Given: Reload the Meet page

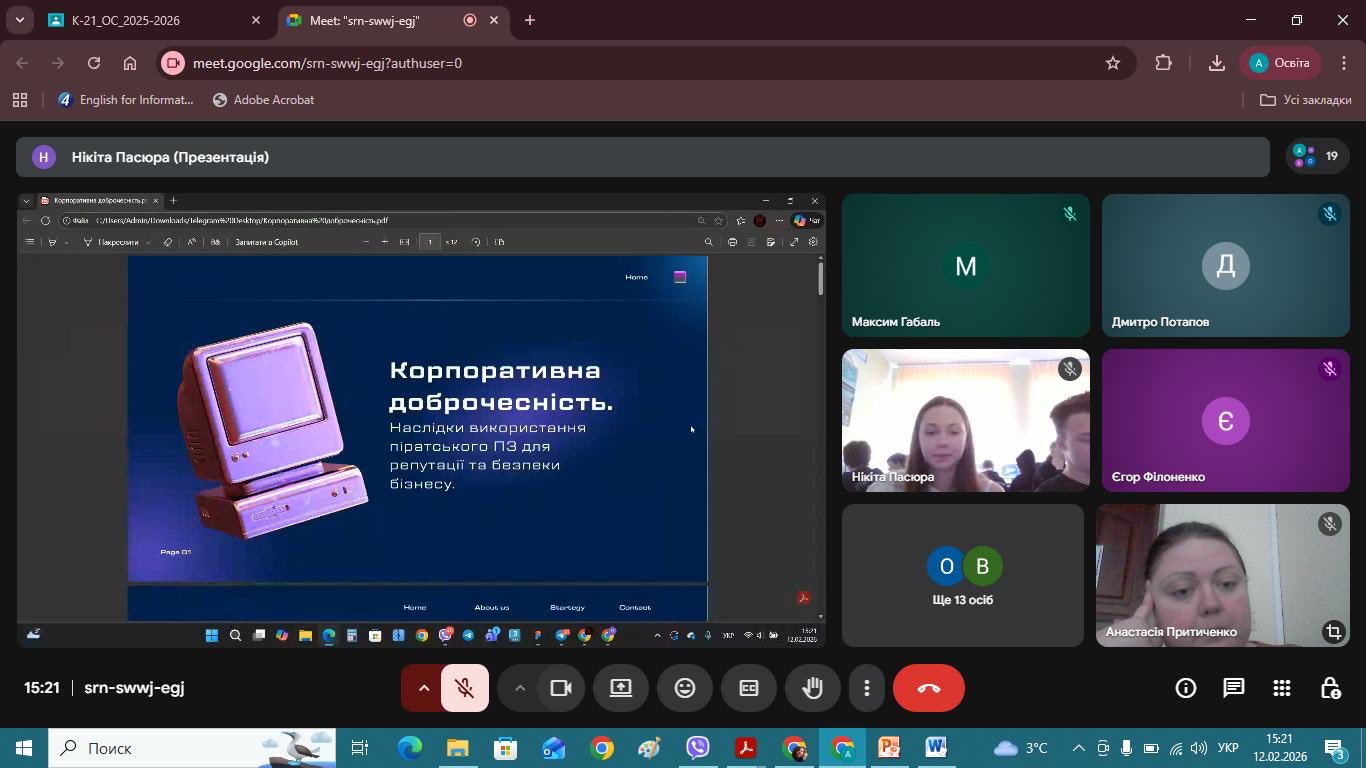Looking at the screenshot, I should pyautogui.click(x=94, y=63).
